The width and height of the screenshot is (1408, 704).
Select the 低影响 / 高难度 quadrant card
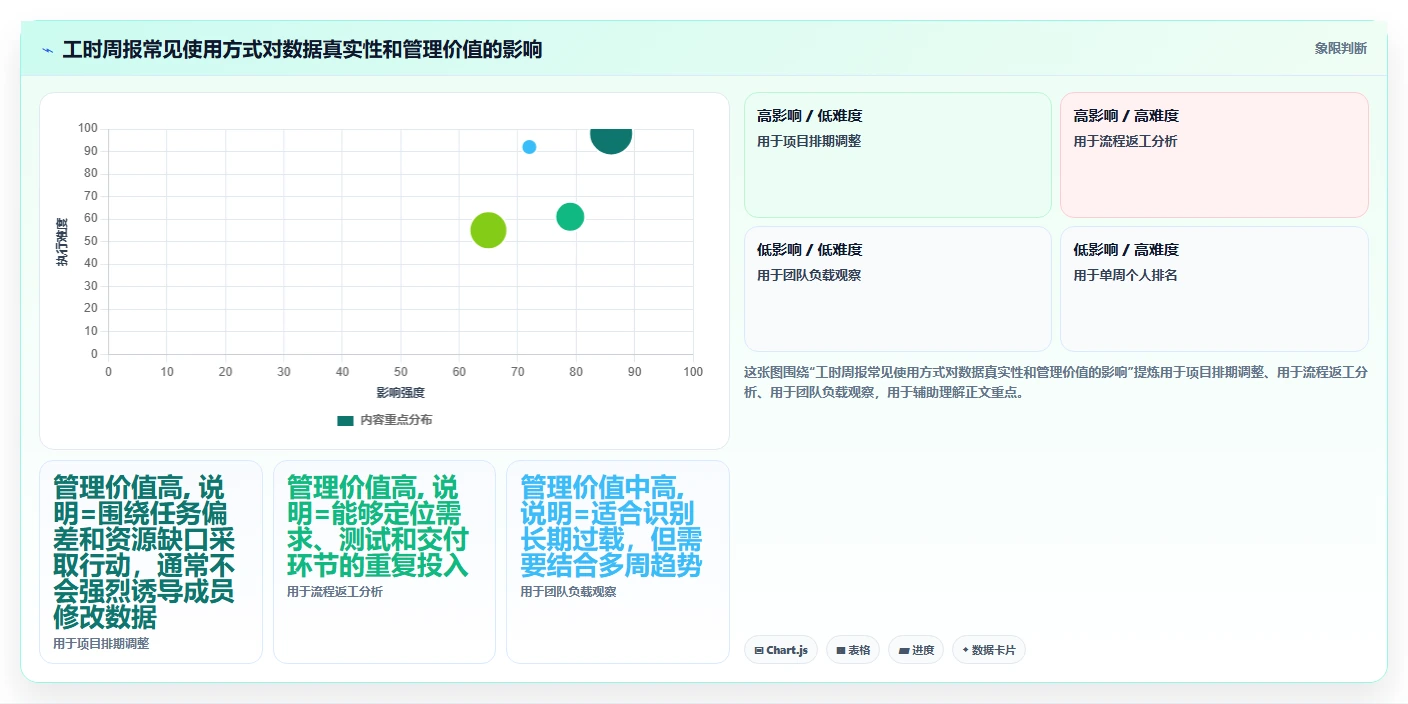1214,289
